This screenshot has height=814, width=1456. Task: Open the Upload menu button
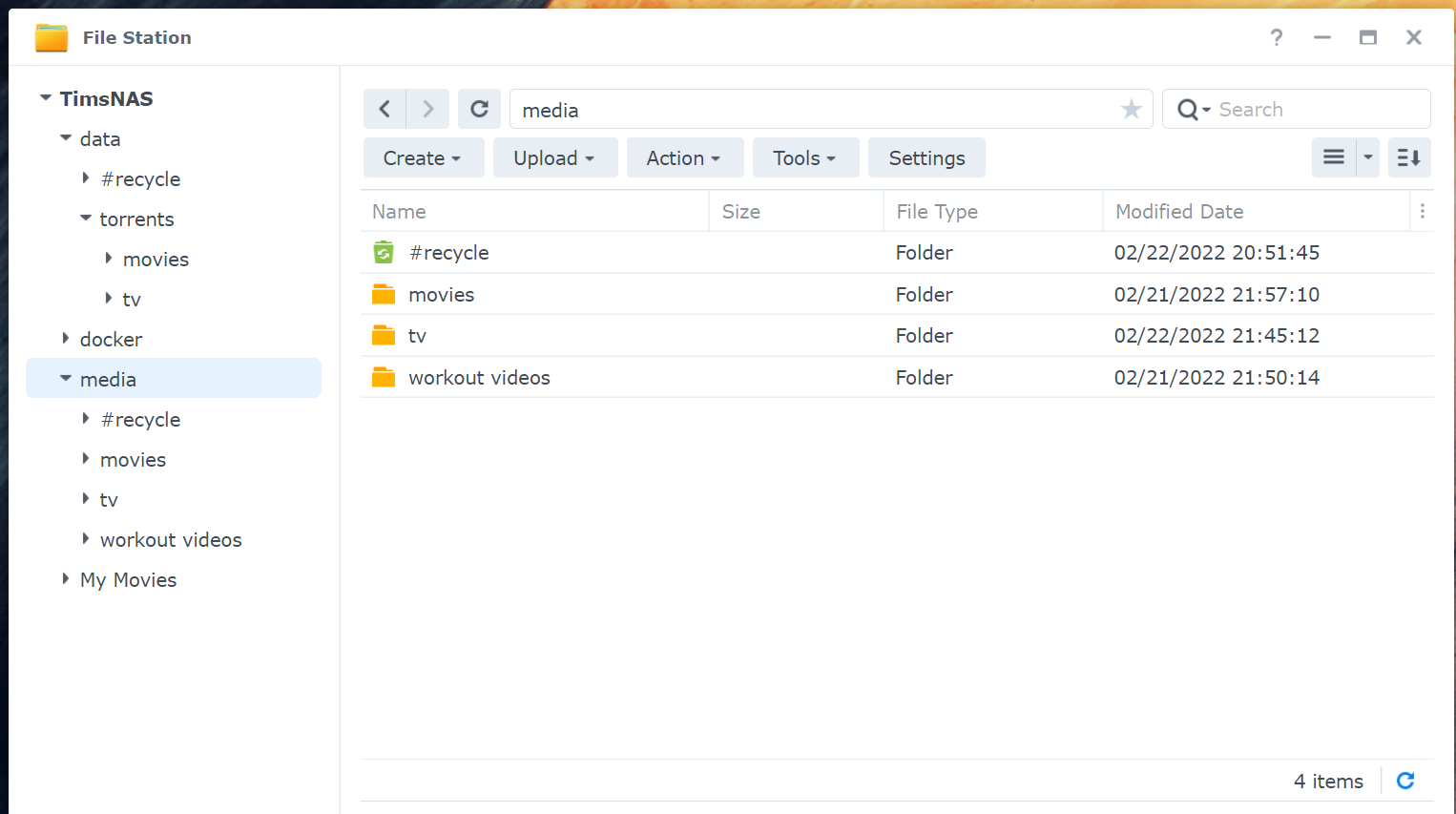[x=554, y=157]
